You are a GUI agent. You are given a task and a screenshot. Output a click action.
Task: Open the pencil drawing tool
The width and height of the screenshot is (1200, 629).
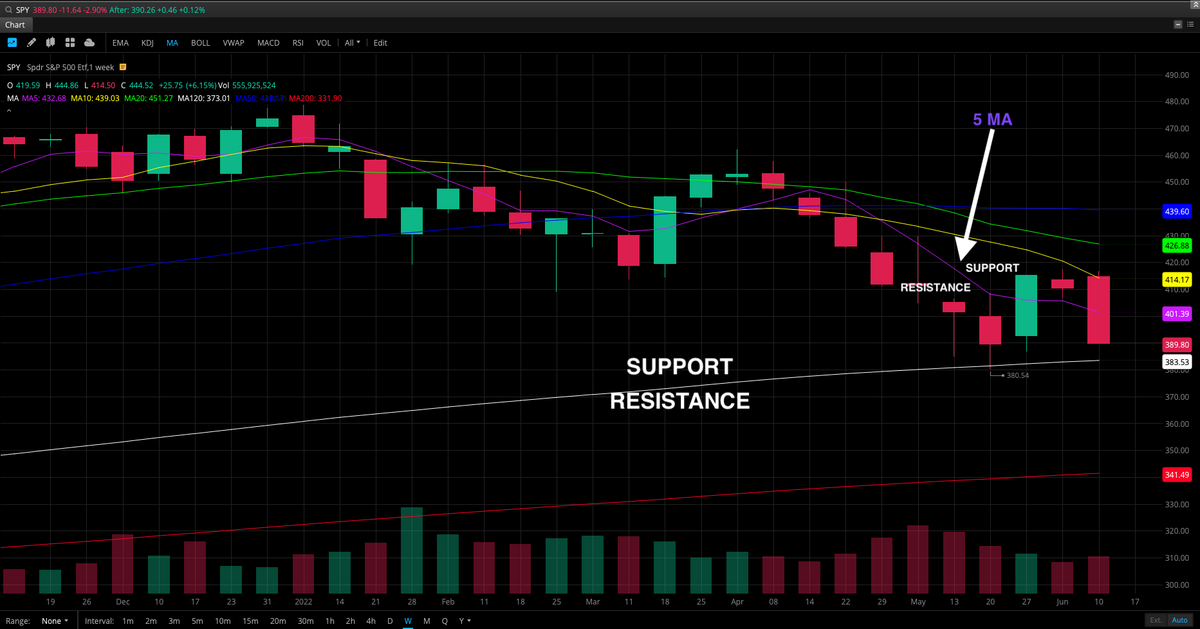31,43
